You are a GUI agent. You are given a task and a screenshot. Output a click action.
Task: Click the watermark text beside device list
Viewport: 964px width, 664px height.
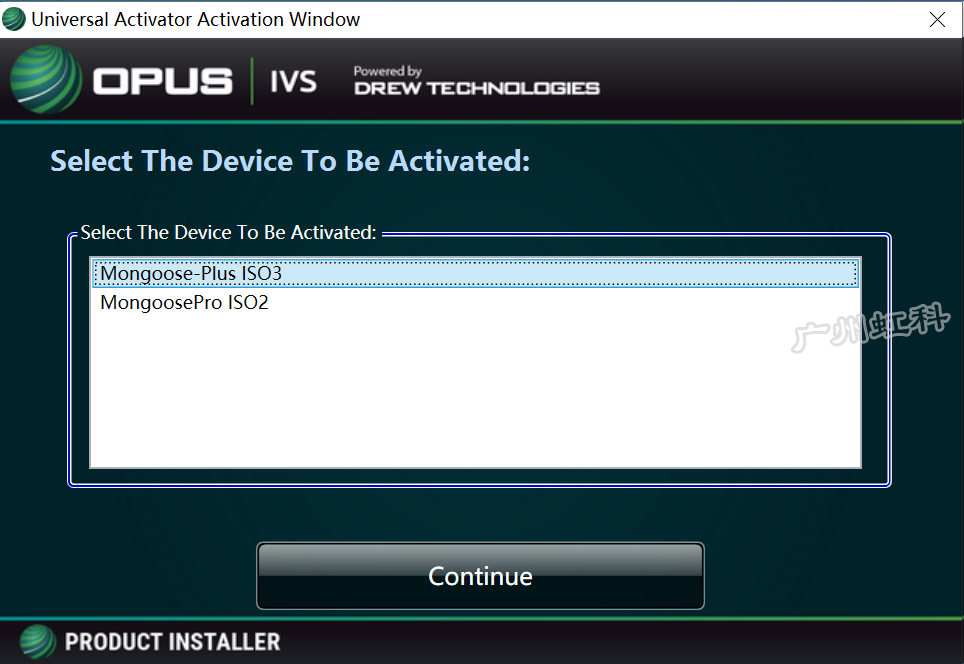871,326
